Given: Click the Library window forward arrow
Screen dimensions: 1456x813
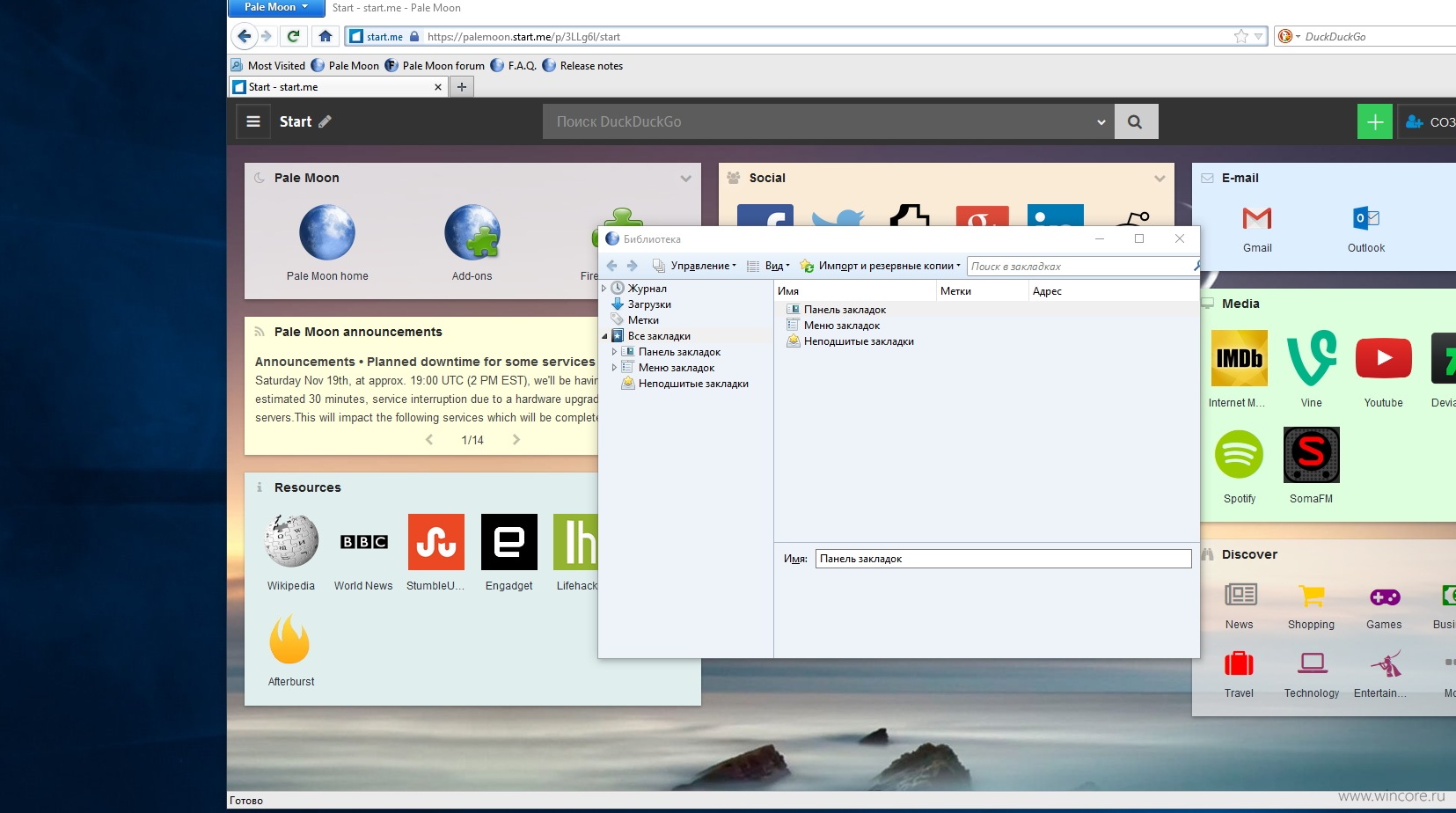Looking at the screenshot, I should (x=632, y=266).
